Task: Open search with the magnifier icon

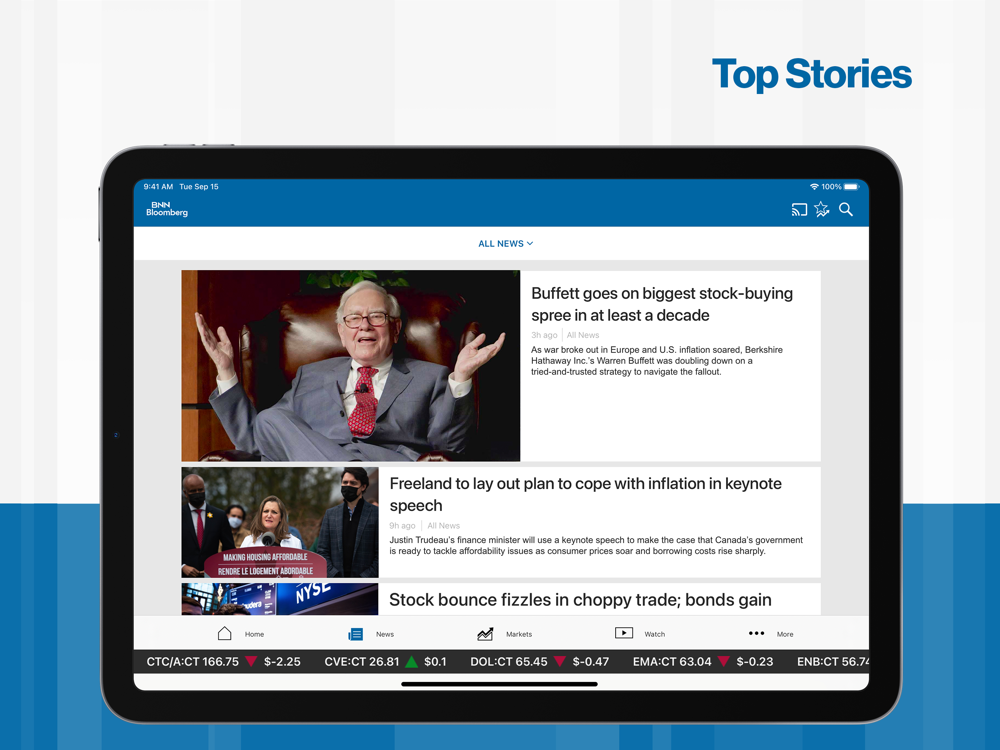Action: (x=846, y=209)
